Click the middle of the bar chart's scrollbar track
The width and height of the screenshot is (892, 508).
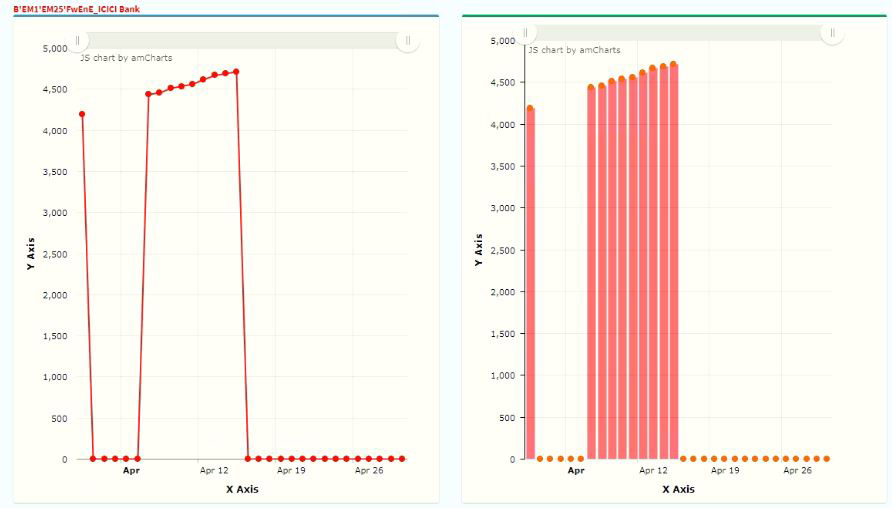(x=679, y=33)
